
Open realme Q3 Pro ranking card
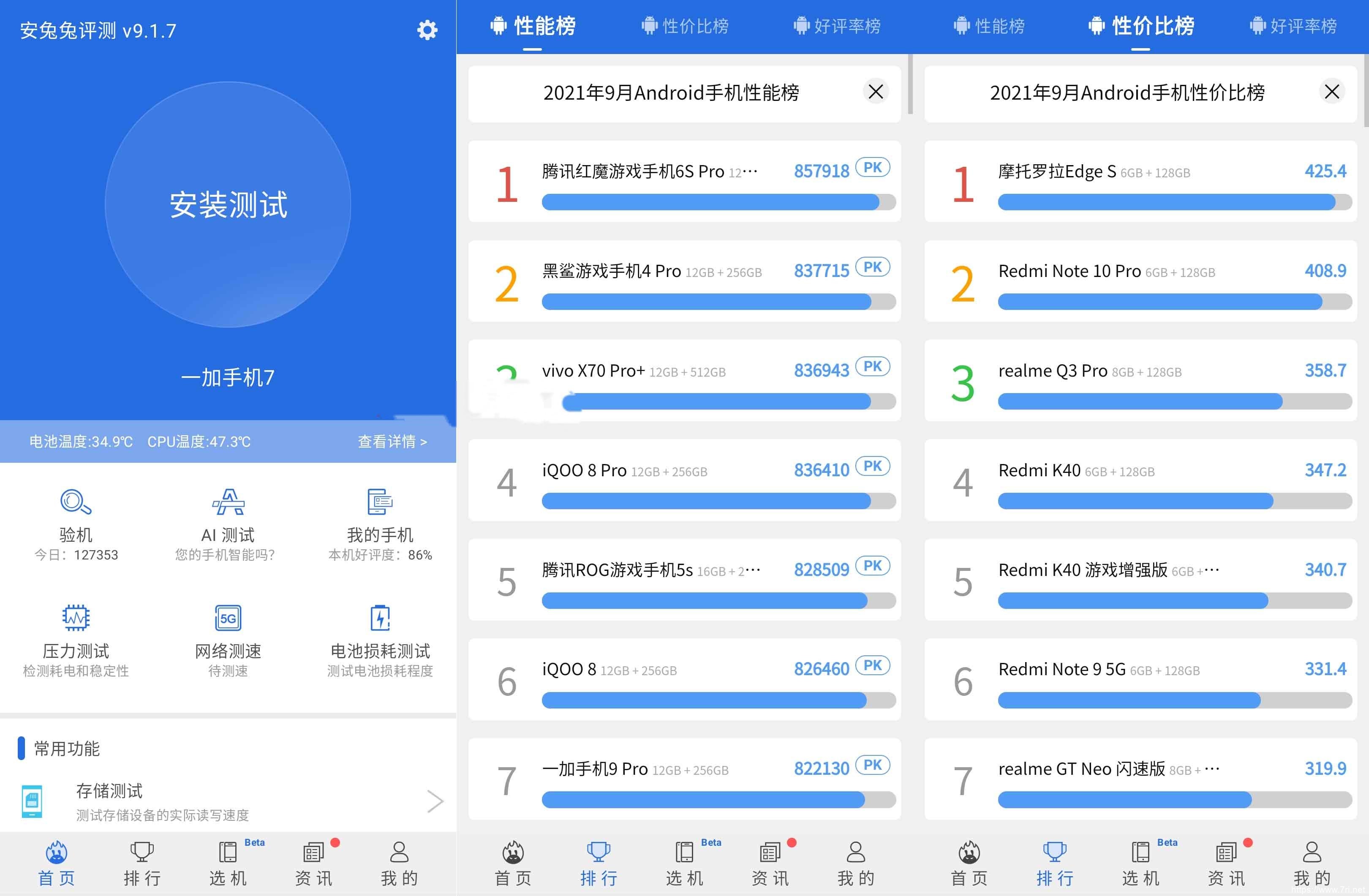1140,381
